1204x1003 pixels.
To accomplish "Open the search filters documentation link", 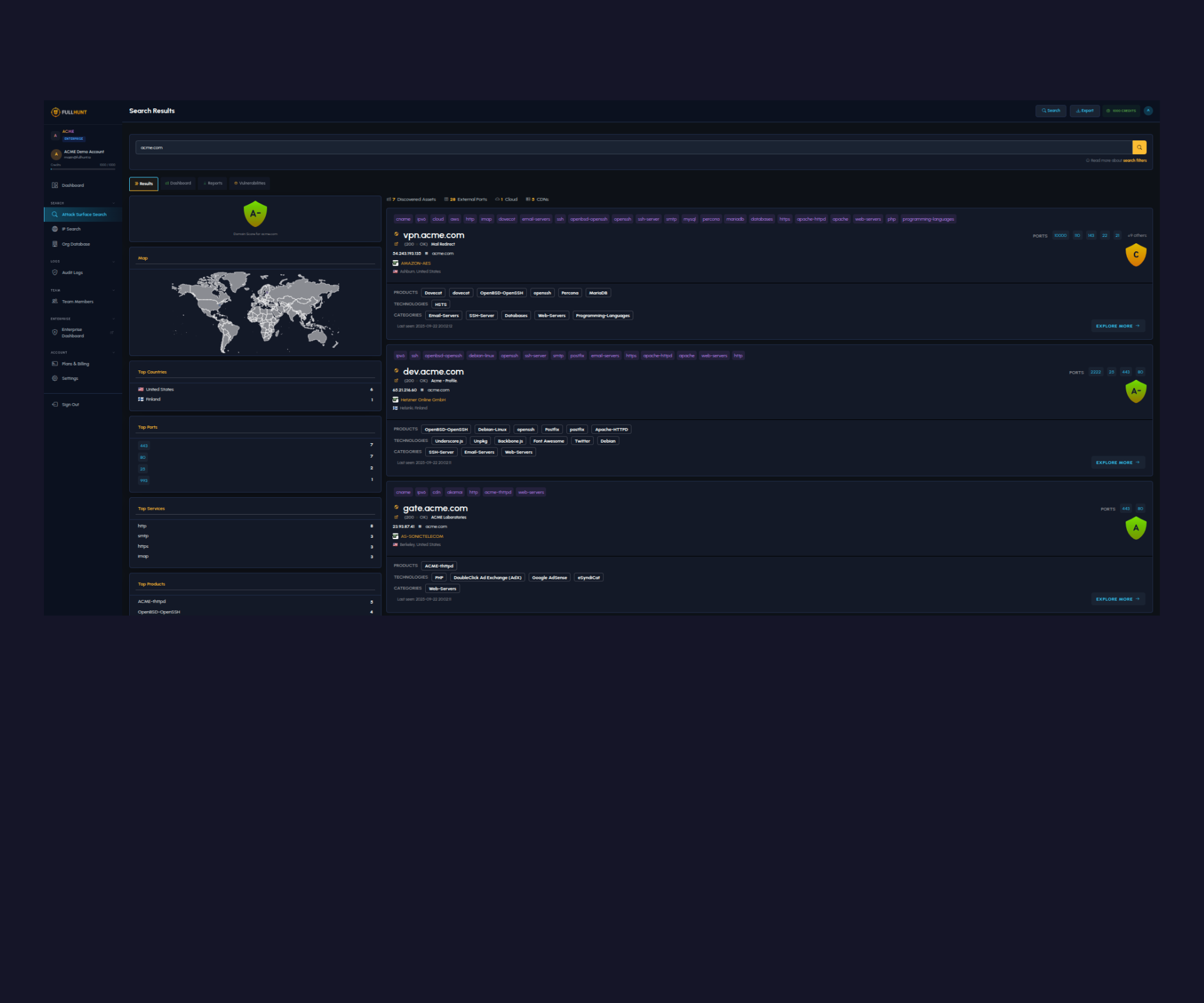I will 1134,160.
